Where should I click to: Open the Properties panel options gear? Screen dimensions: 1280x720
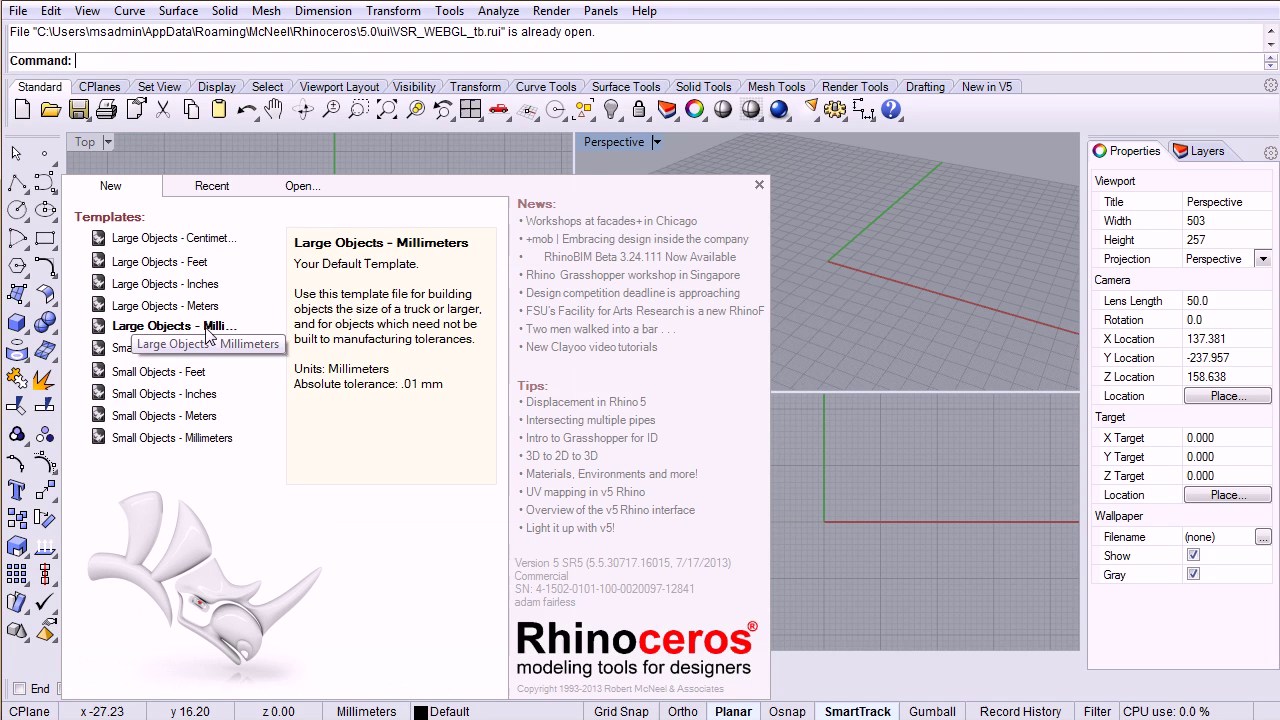click(x=1271, y=152)
